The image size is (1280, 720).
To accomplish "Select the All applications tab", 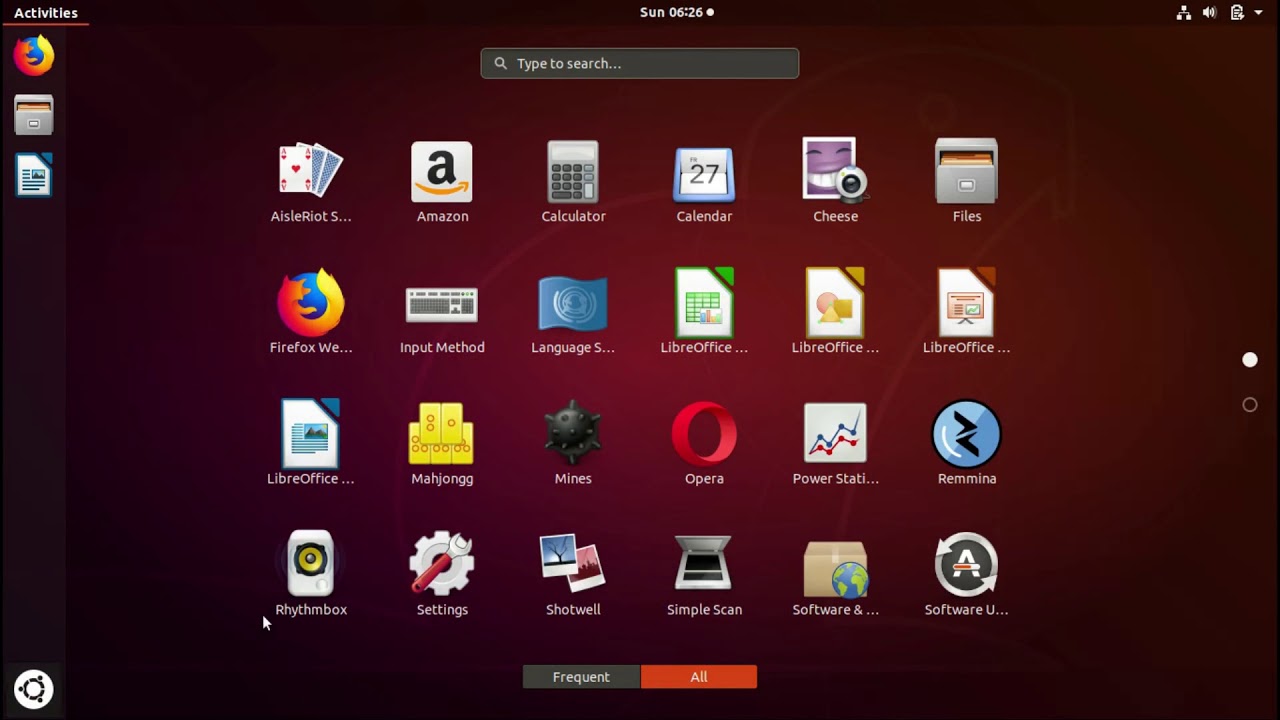I will point(698,677).
